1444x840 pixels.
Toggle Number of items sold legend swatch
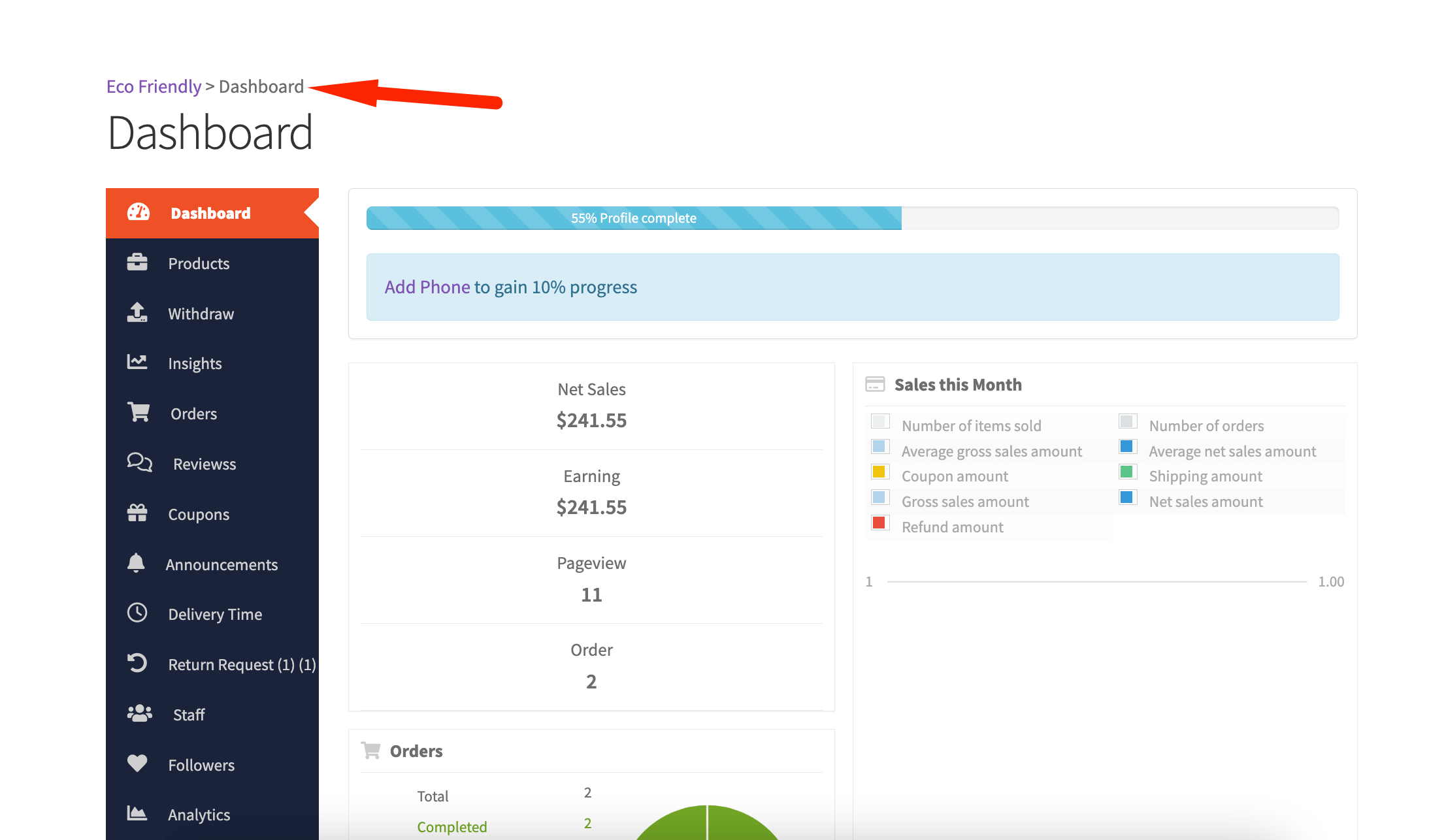pos(880,421)
